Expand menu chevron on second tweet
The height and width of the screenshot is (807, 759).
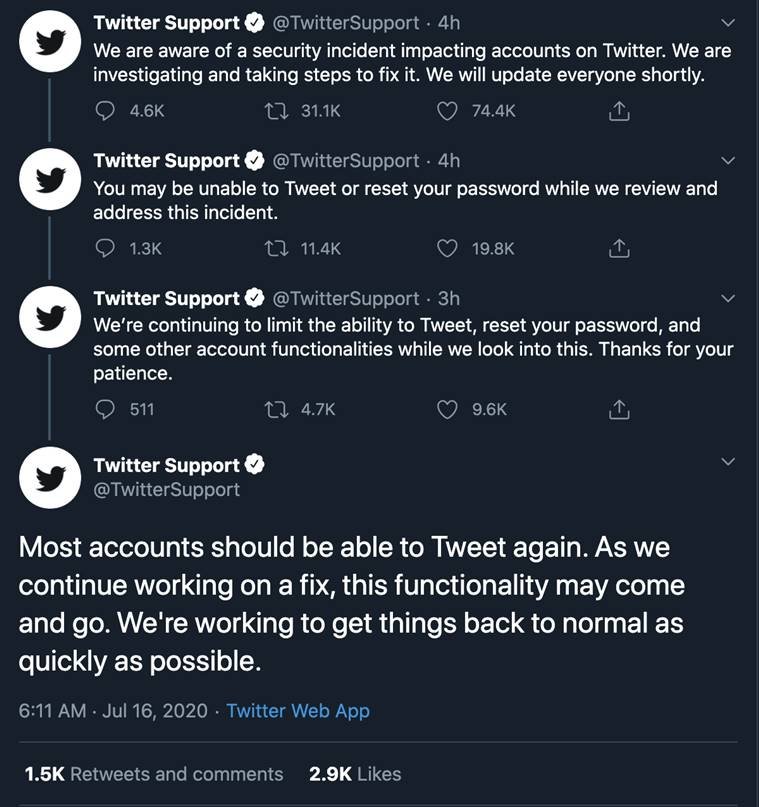pyautogui.click(x=728, y=161)
